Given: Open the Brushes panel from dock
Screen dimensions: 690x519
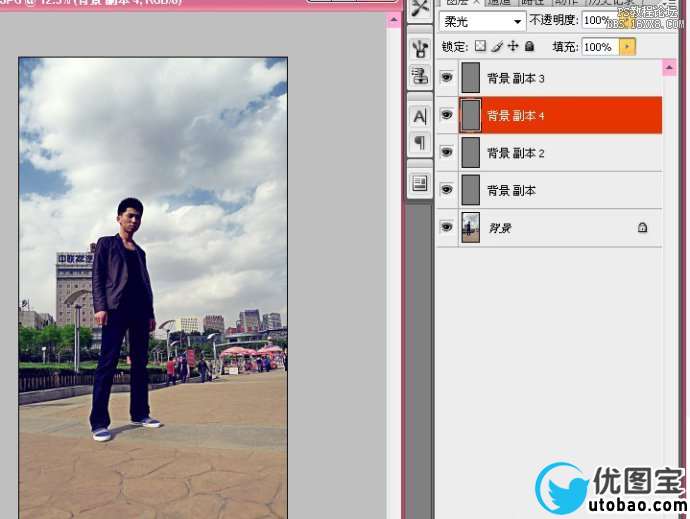Looking at the screenshot, I should [420, 49].
